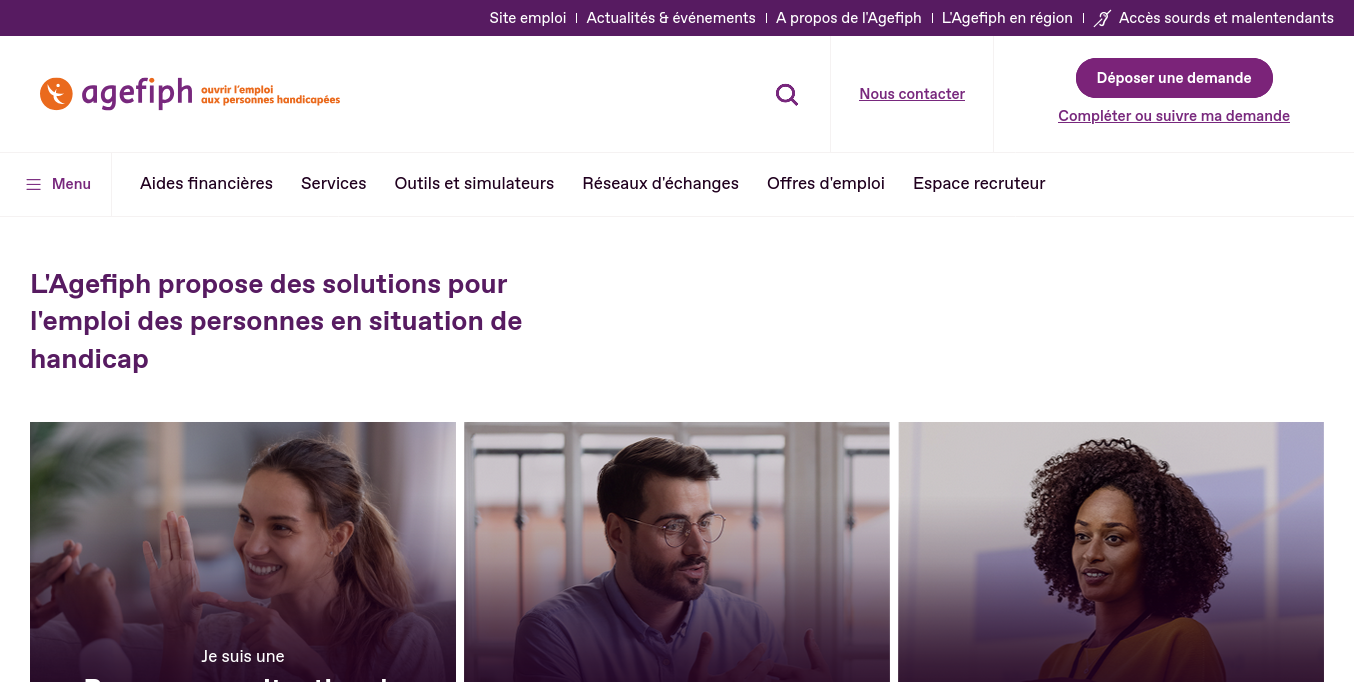1366x682 pixels.
Task: Open Site emploi link
Action: coord(528,18)
